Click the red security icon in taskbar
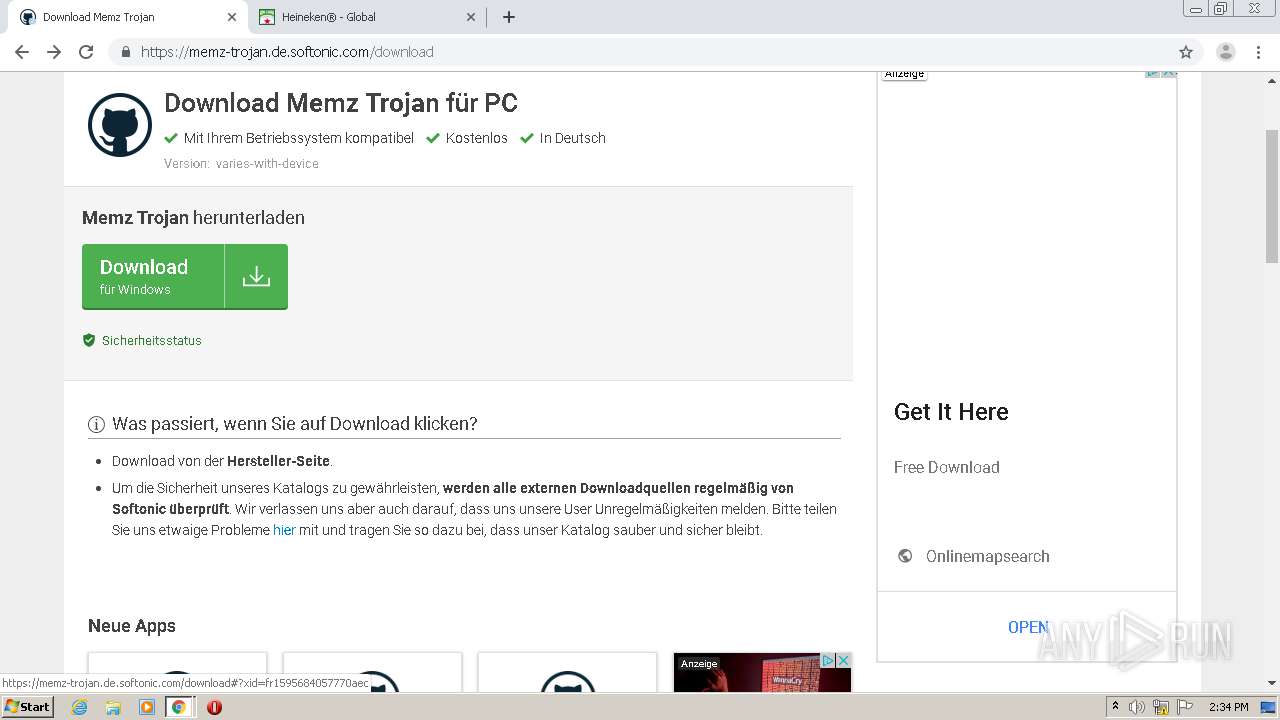Viewport: 1280px width, 720px height. pyautogui.click(x=214, y=707)
